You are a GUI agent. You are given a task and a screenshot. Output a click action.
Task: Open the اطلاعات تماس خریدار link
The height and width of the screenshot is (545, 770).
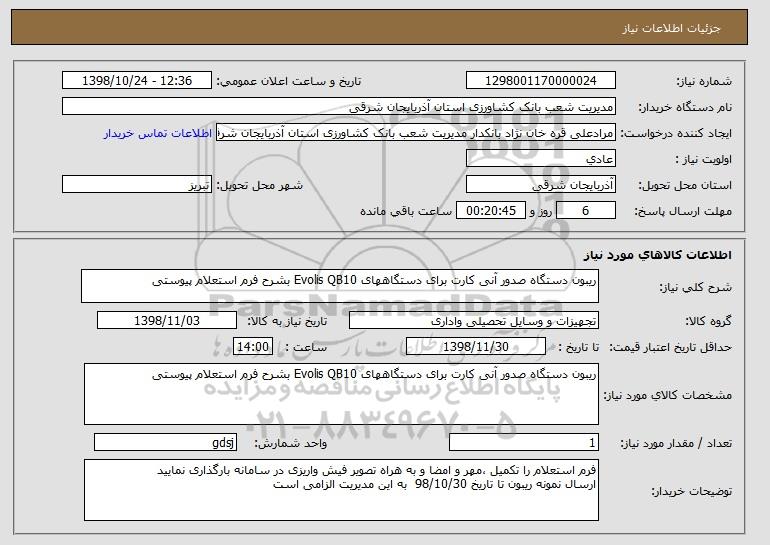click(158, 133)
